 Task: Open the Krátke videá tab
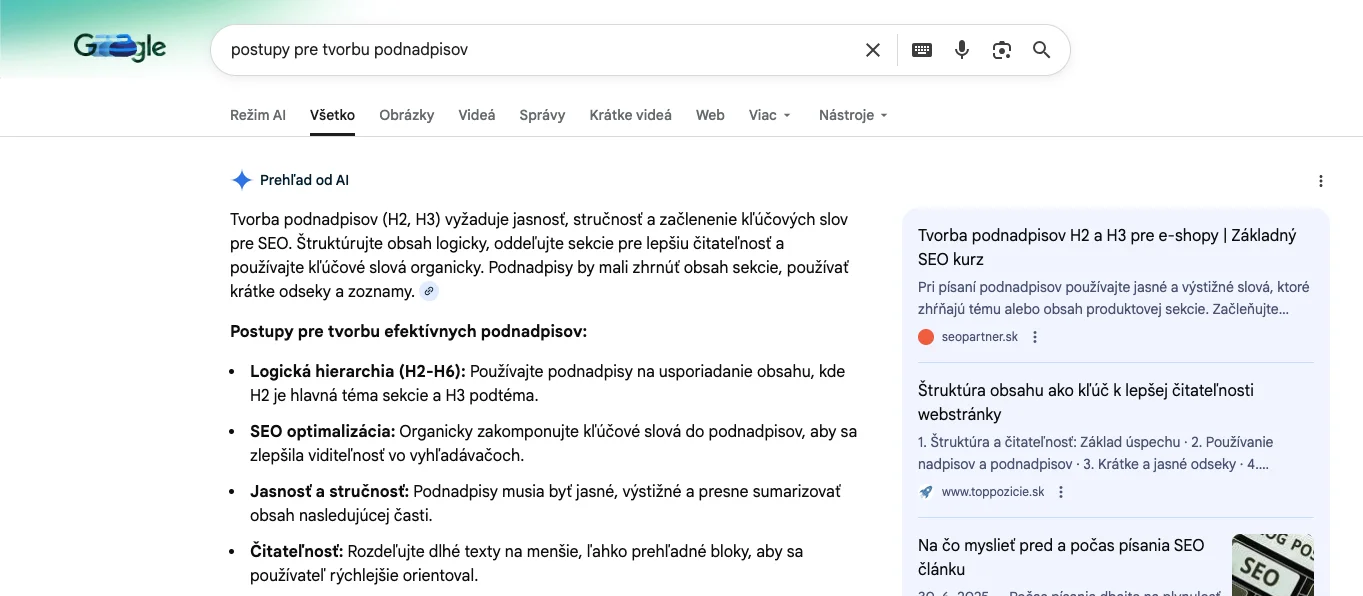(630, 115)
